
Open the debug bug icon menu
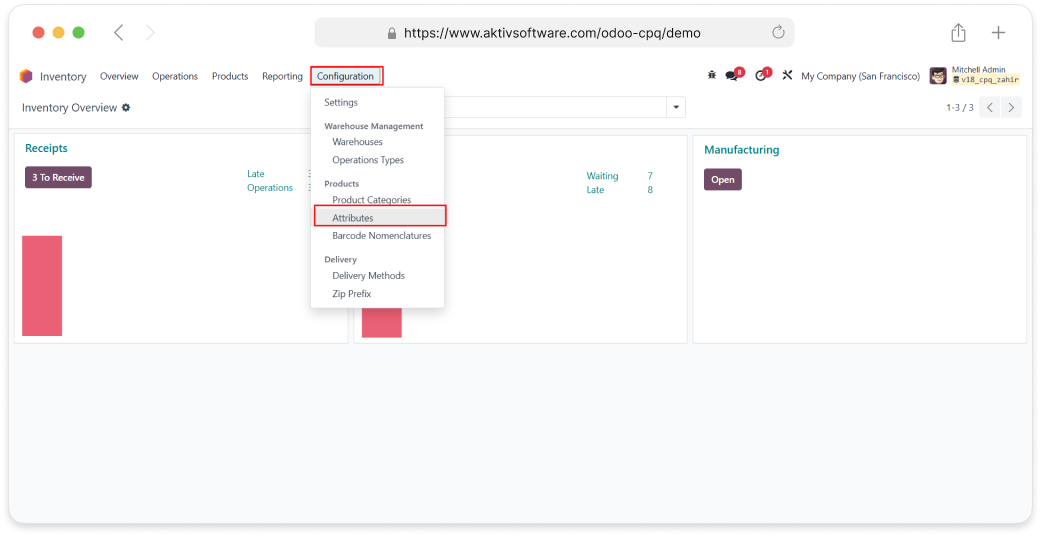point(712,75)
